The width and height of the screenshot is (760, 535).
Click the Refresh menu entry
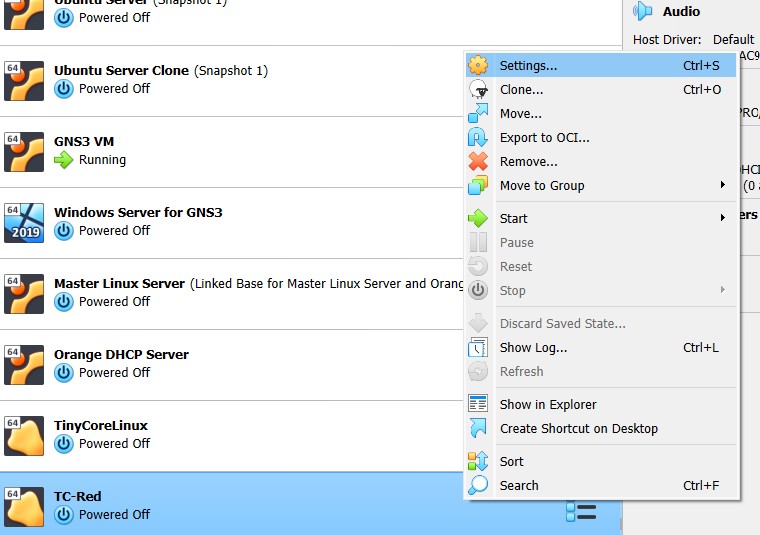601,372
